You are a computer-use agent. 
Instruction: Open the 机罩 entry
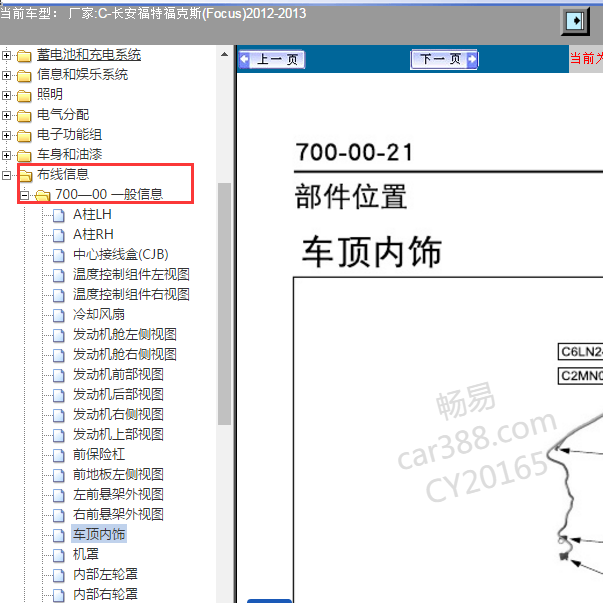[x=86, y=555]
